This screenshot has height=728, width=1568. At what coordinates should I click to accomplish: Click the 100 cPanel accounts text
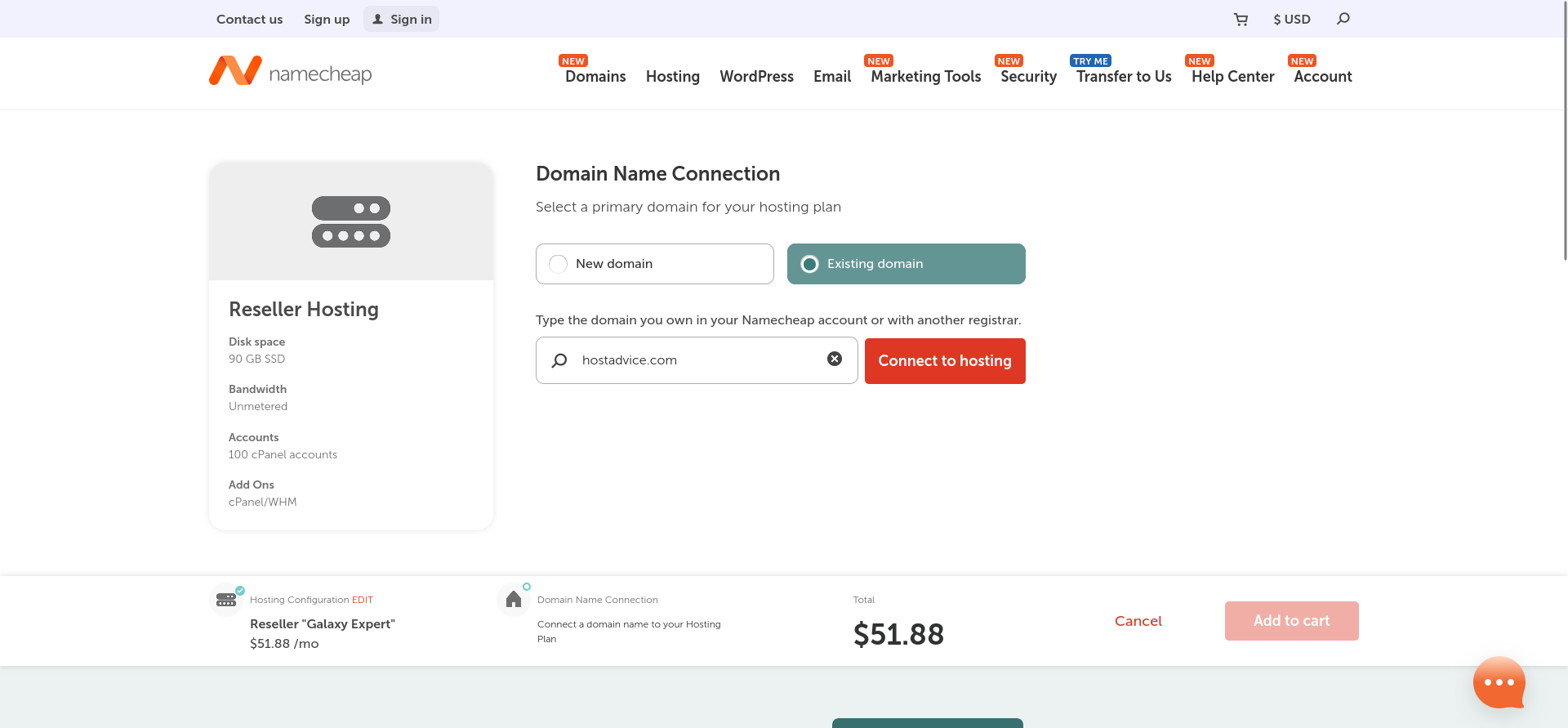(283, 454)
